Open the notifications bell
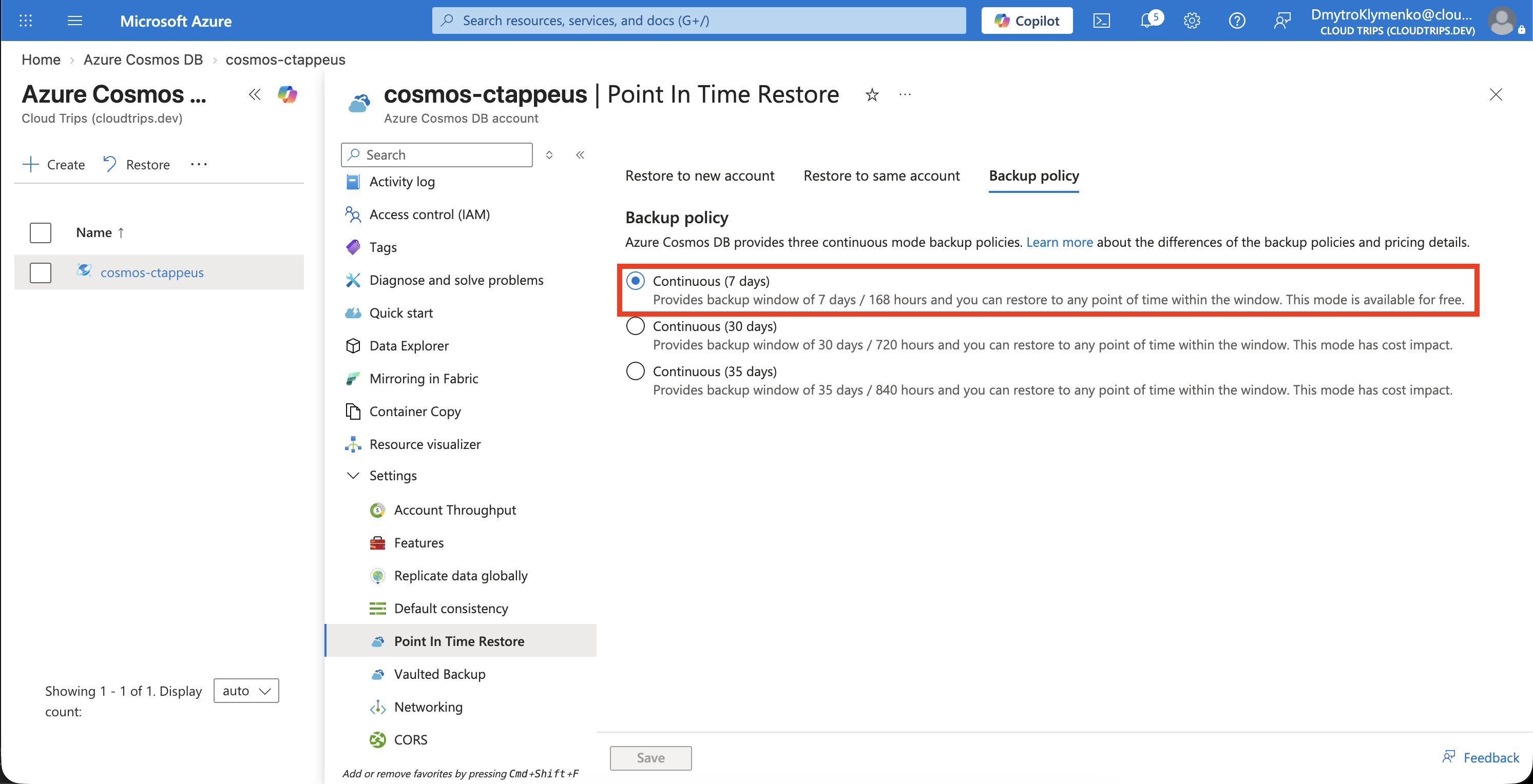This screenshot has width=1533, height=784. (x=1147, y=21)
